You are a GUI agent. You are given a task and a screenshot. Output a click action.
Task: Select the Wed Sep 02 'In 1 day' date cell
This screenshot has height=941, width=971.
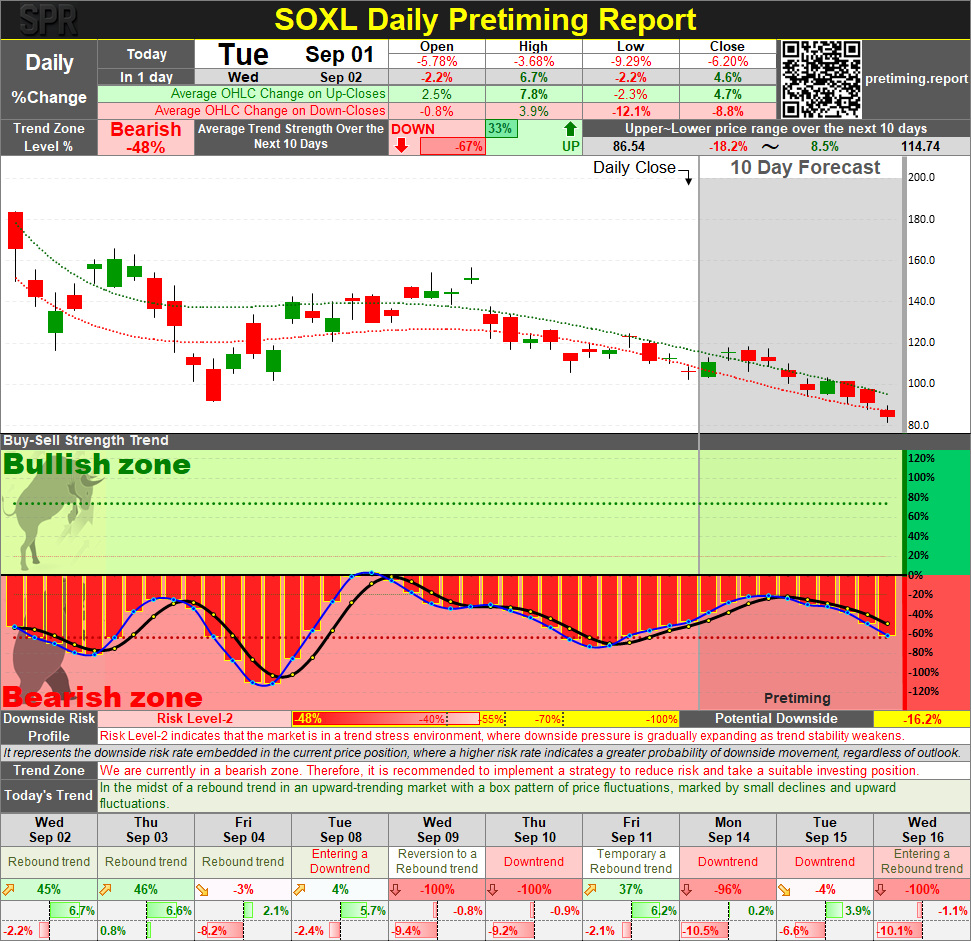click(292, 77)
